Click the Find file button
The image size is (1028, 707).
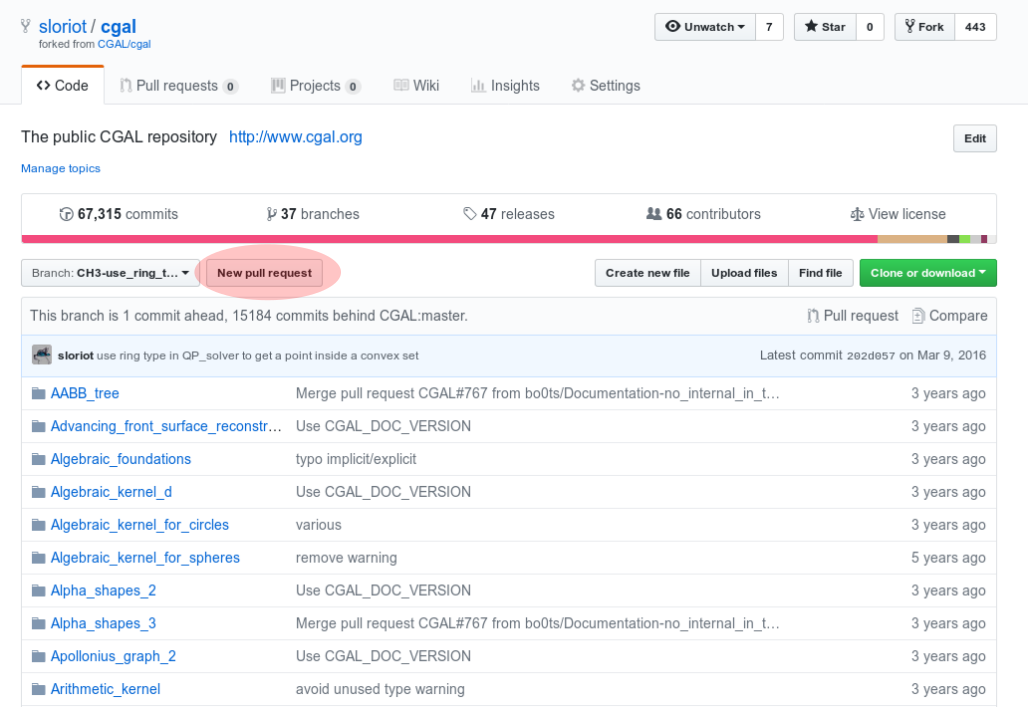820,273
